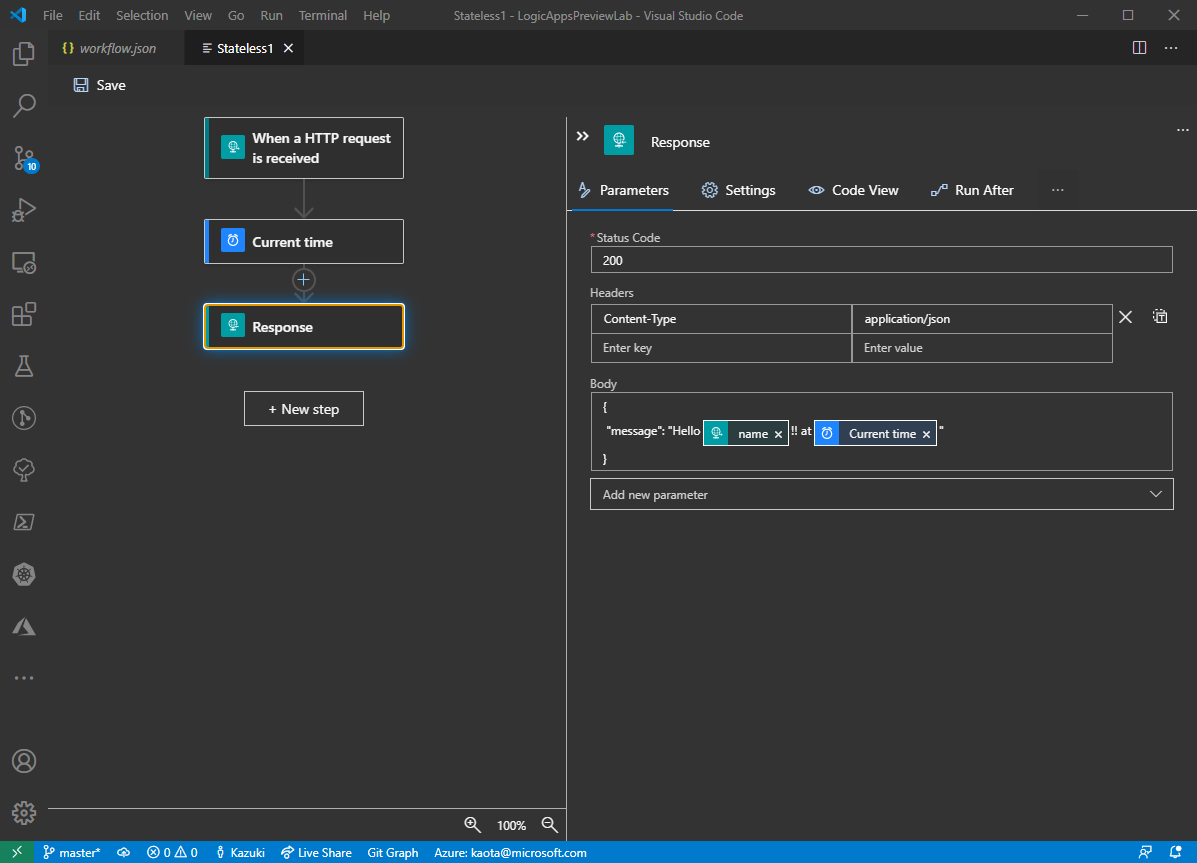Image resolution: width=1197 pixels, height=863 pixels.
Task: Select the Response action card
Action: pos(304,327)
